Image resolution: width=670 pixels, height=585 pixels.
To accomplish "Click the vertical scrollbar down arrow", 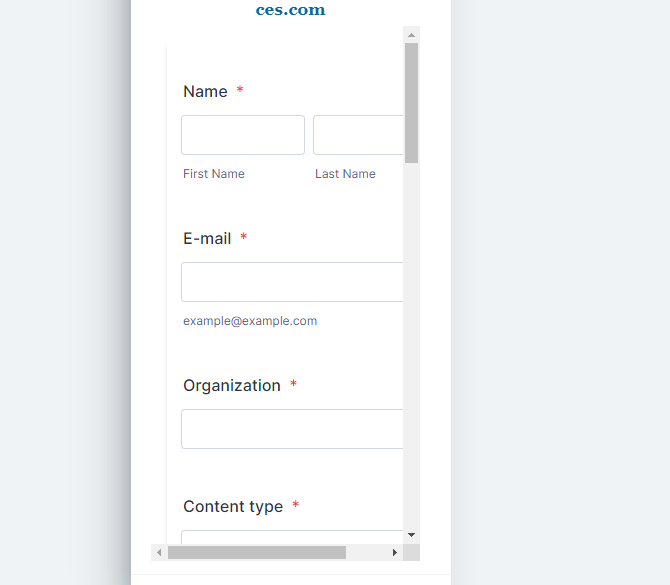I will coord(411,535).
